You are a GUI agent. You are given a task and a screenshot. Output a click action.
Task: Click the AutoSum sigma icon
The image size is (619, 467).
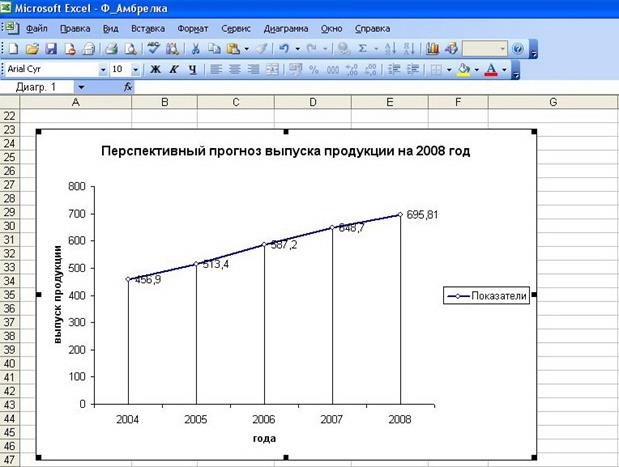pyautogui.click(x=364, y=48)
